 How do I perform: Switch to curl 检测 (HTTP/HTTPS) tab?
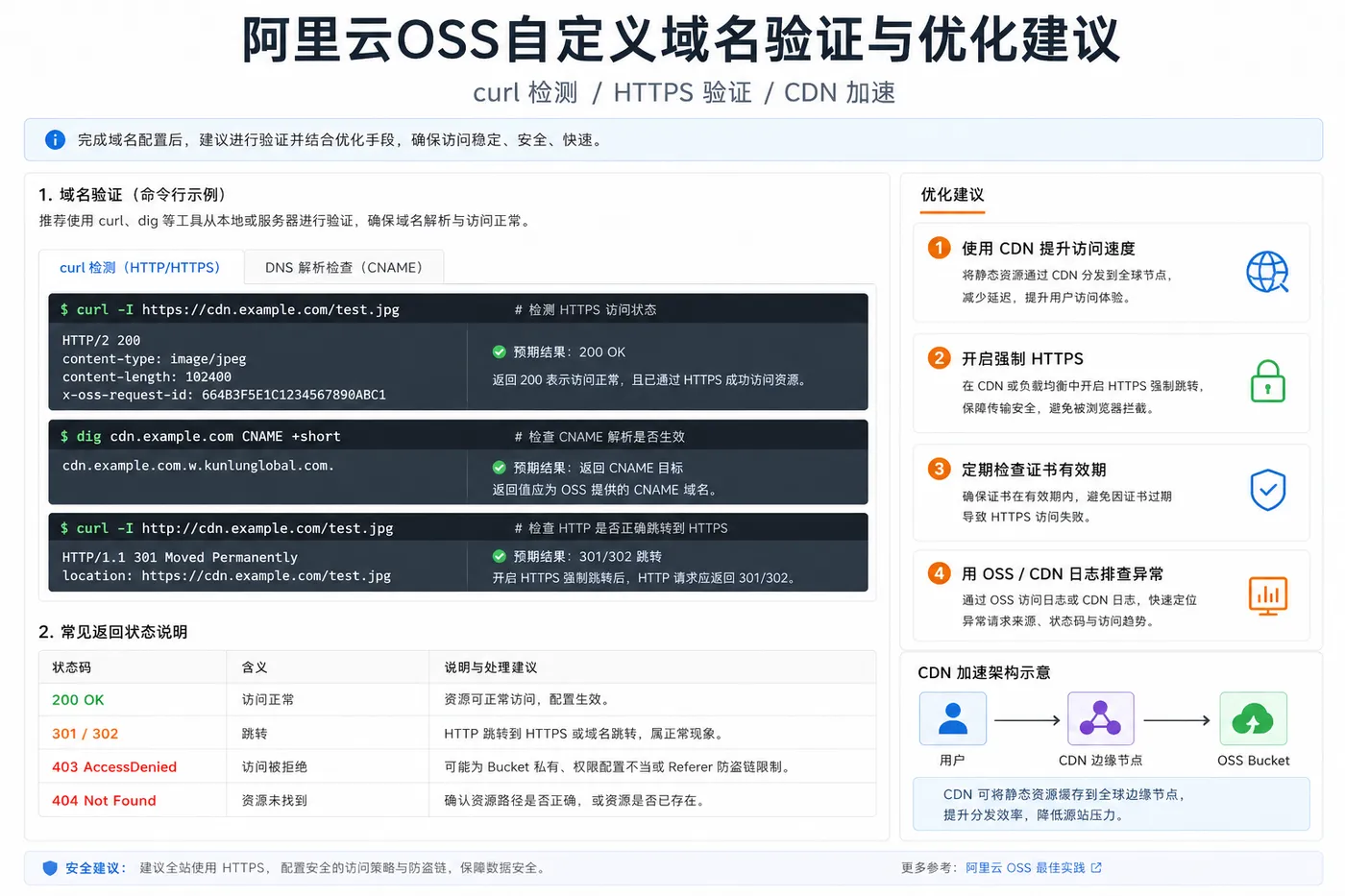coord(141,268)
